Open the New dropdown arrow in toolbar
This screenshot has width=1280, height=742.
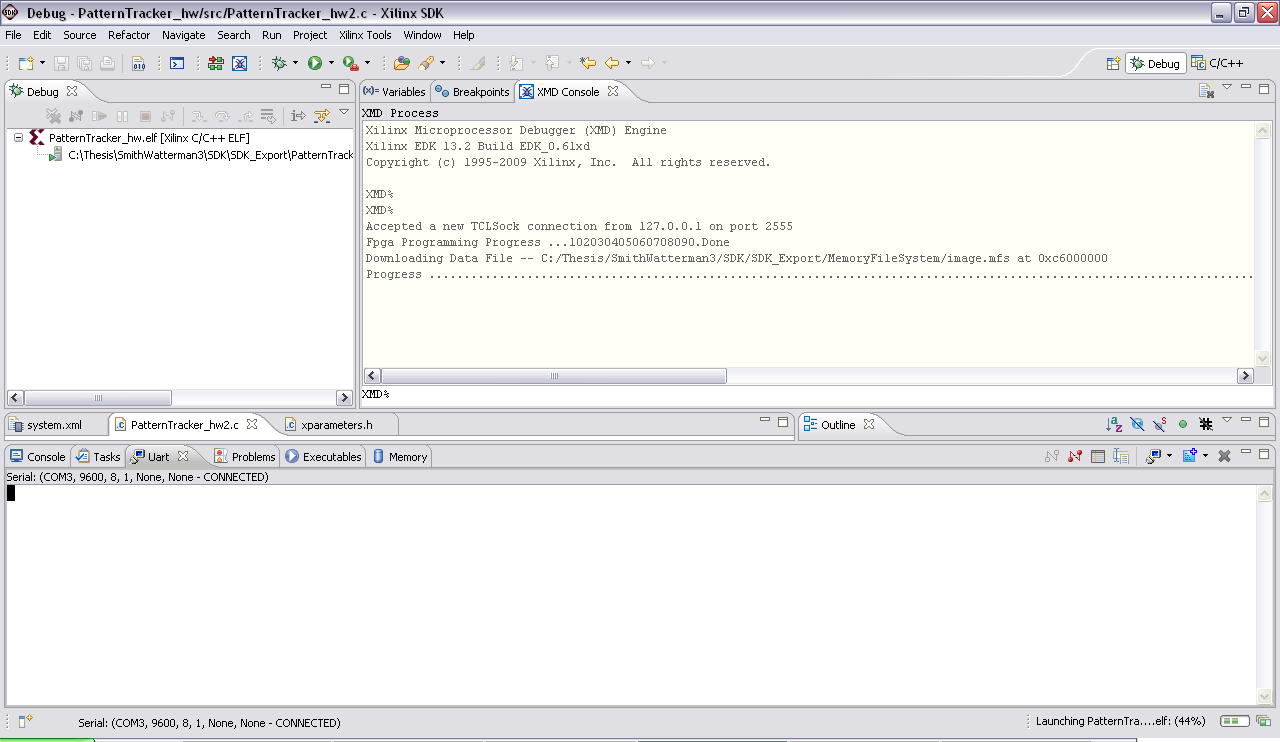click(x=41, y=63)
